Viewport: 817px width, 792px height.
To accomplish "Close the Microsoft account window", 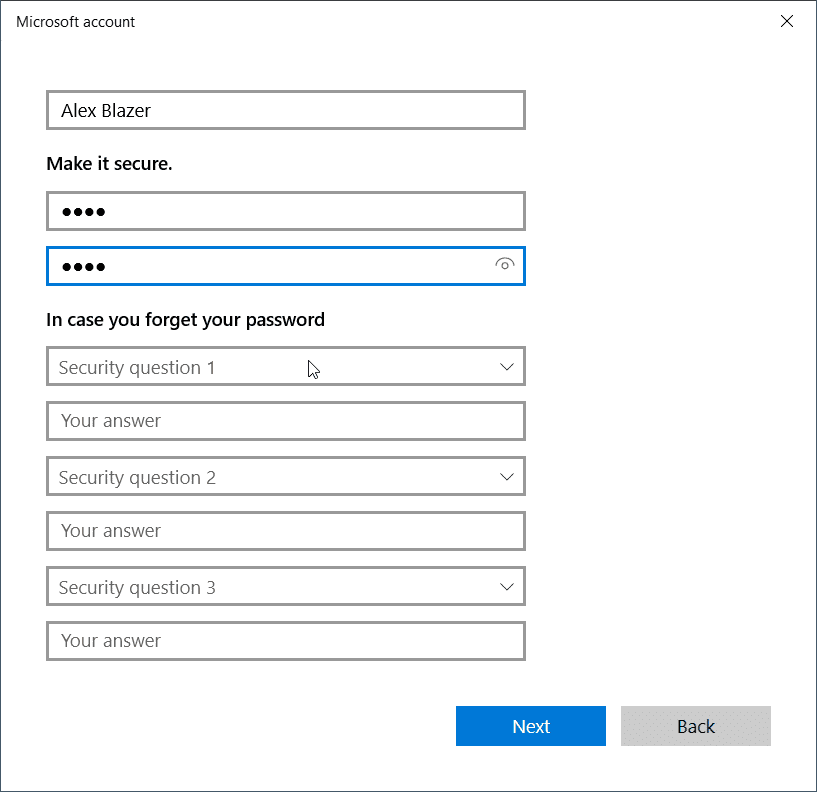I will coord(787,22).
